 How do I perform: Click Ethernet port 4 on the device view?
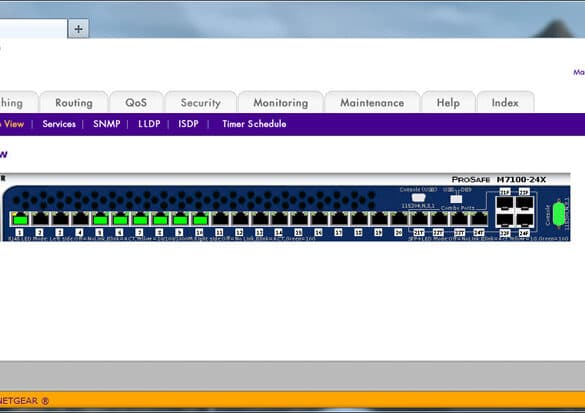coord(80,219)
